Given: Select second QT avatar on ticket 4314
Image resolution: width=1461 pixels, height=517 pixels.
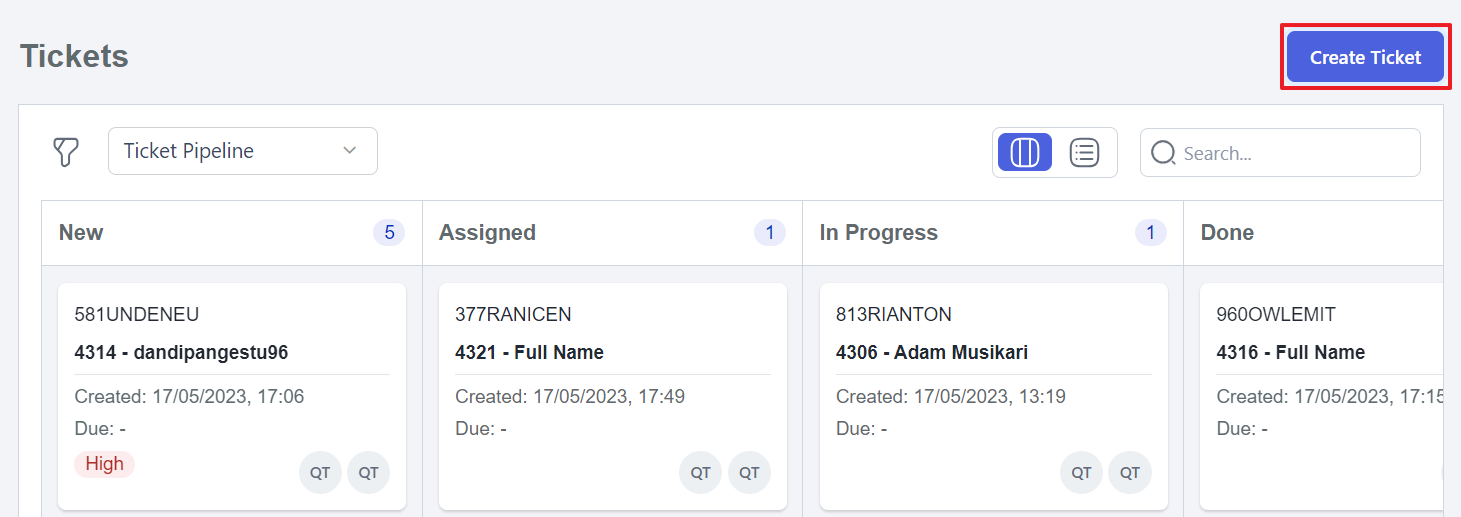Looking at the screenshot, I should coord(369,473).
